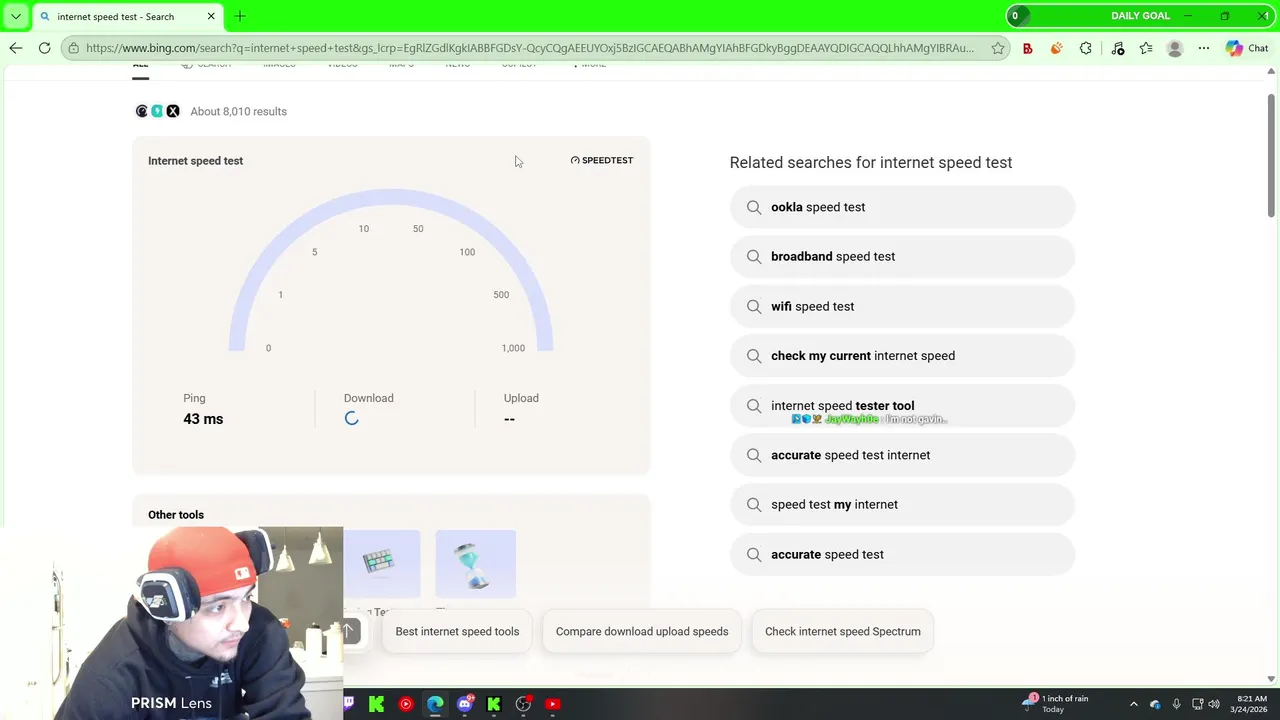This screenshot has width=1280, height=720.
Task: Expand the hidden system tray icons chevron
Action: [x=1133, y=704]
